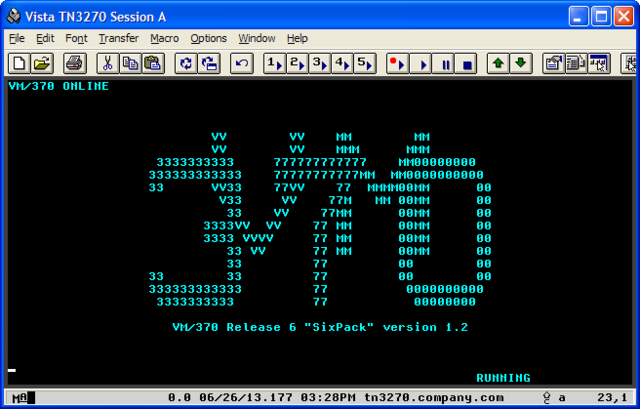
Task: Click the icon right of the refresh icon
Action: (209, 64)
